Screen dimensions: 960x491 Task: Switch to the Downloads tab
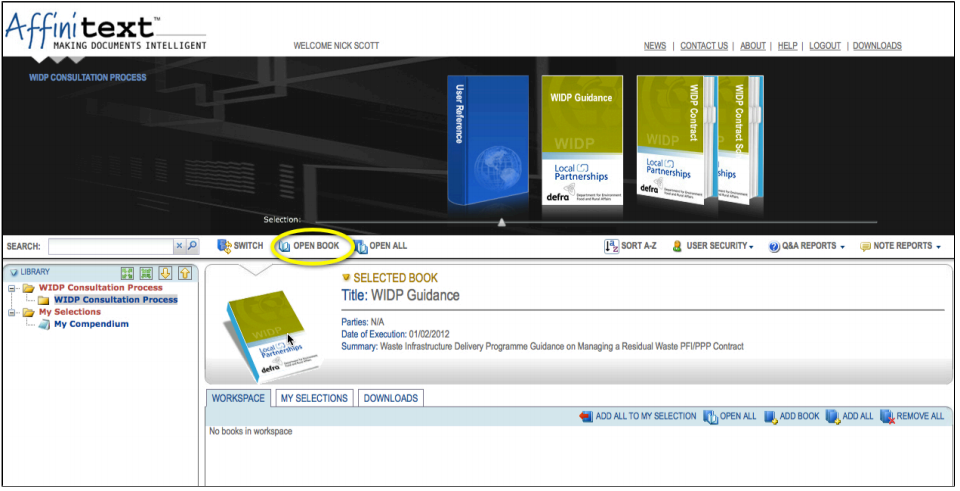point(390,398)
